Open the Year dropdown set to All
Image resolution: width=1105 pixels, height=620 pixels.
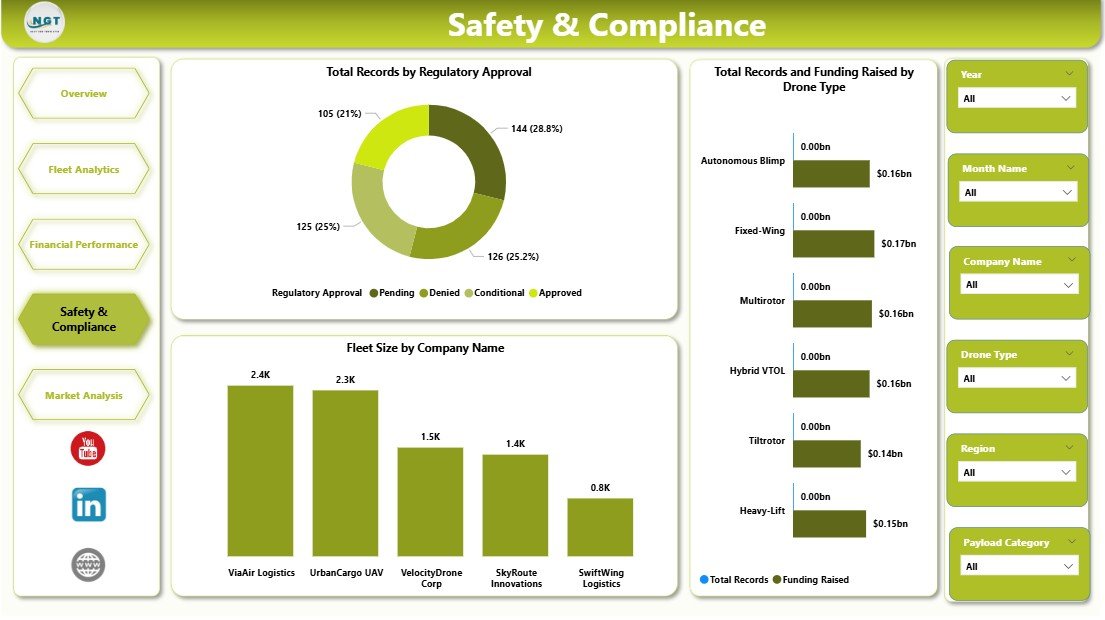coord(1017,98)
